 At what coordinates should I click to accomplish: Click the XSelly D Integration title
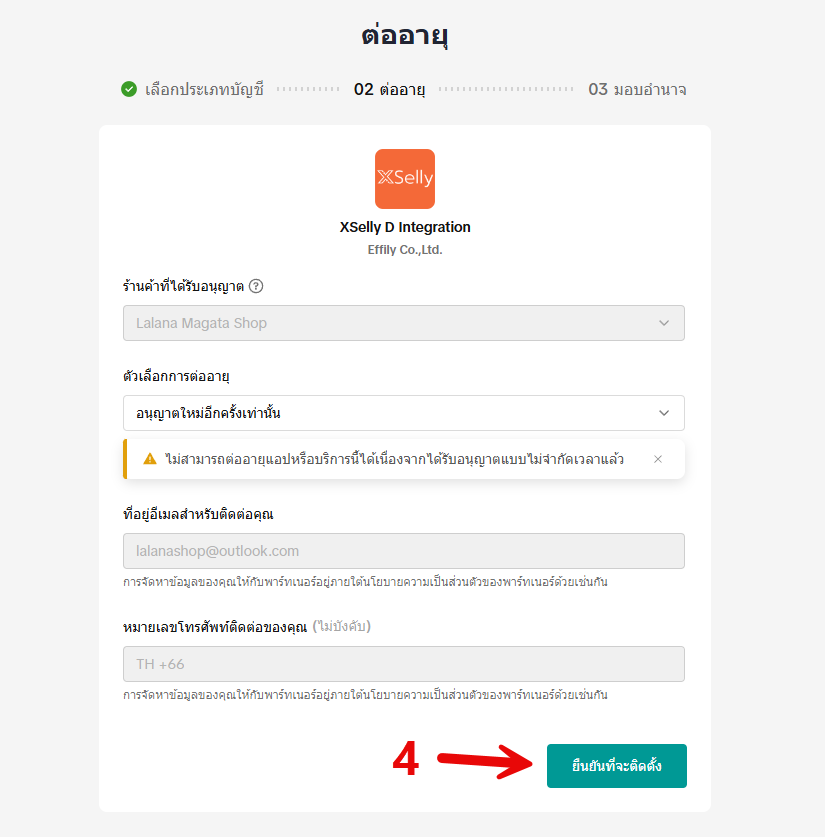(404, 227)
